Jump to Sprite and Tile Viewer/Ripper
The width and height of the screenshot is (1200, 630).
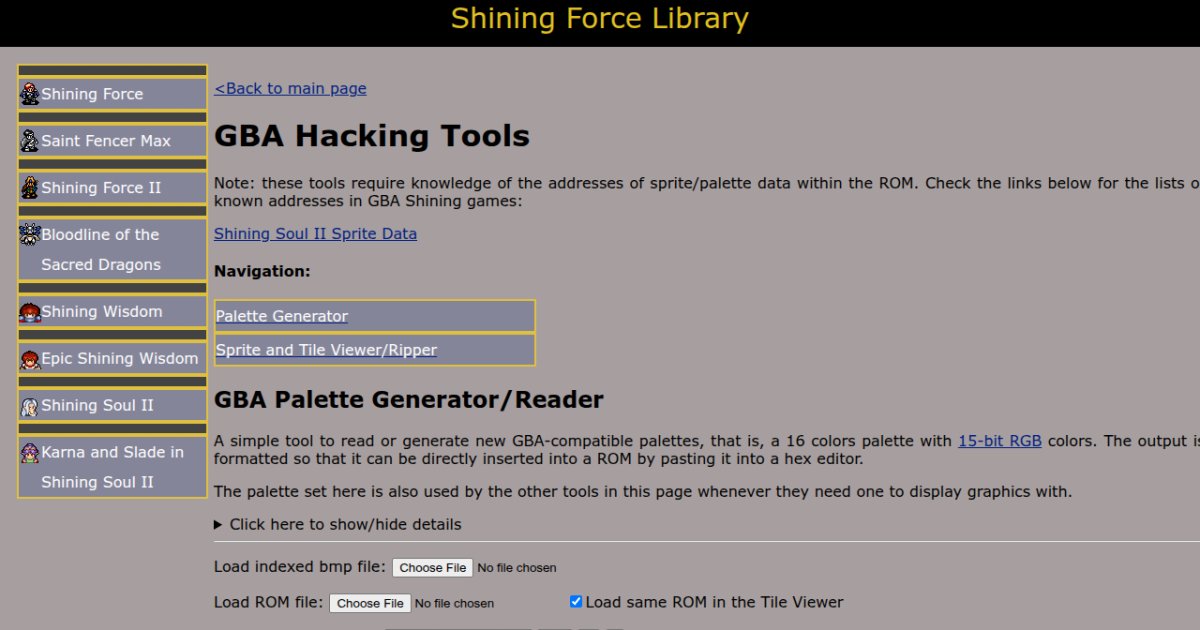tap(326, 350)
